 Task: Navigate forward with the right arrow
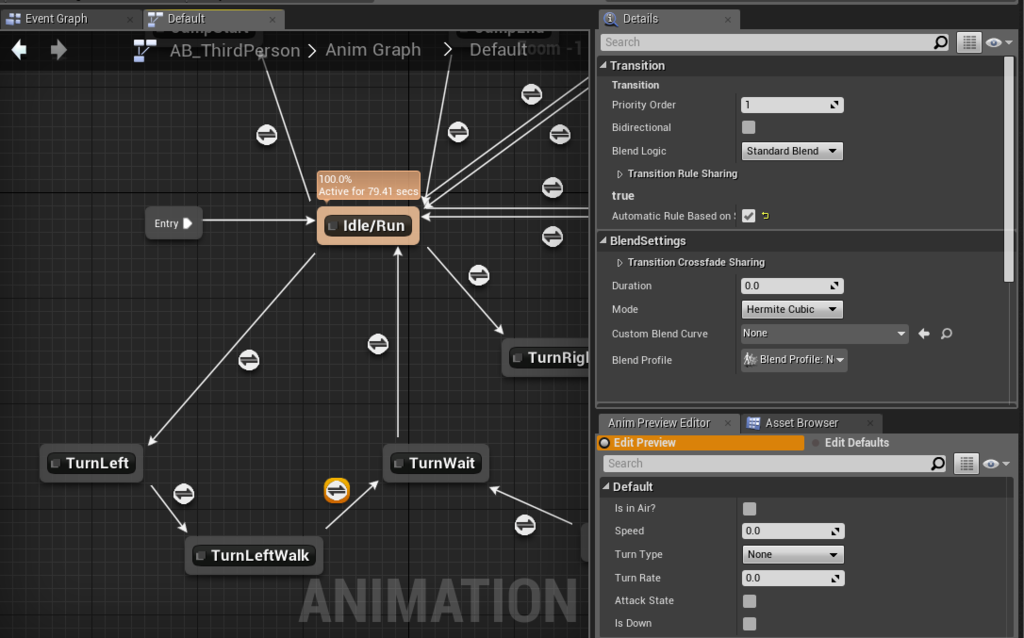point(59,50)
